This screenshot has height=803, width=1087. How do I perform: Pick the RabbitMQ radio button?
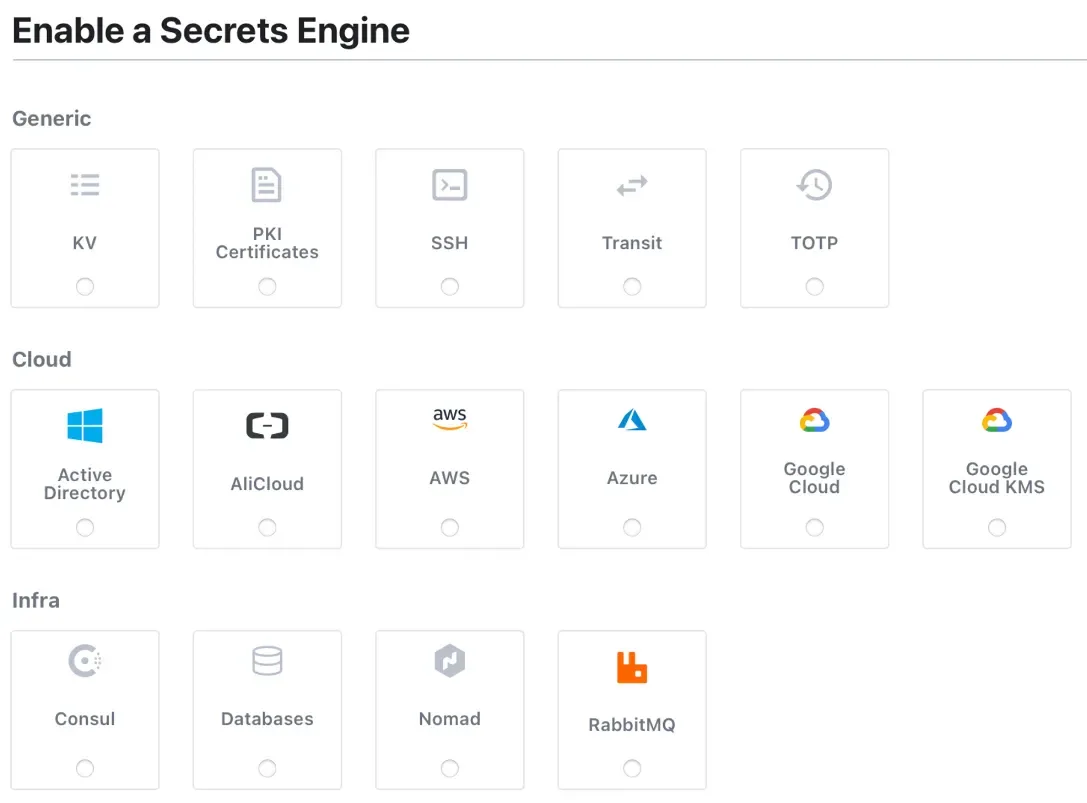point(632,768)
